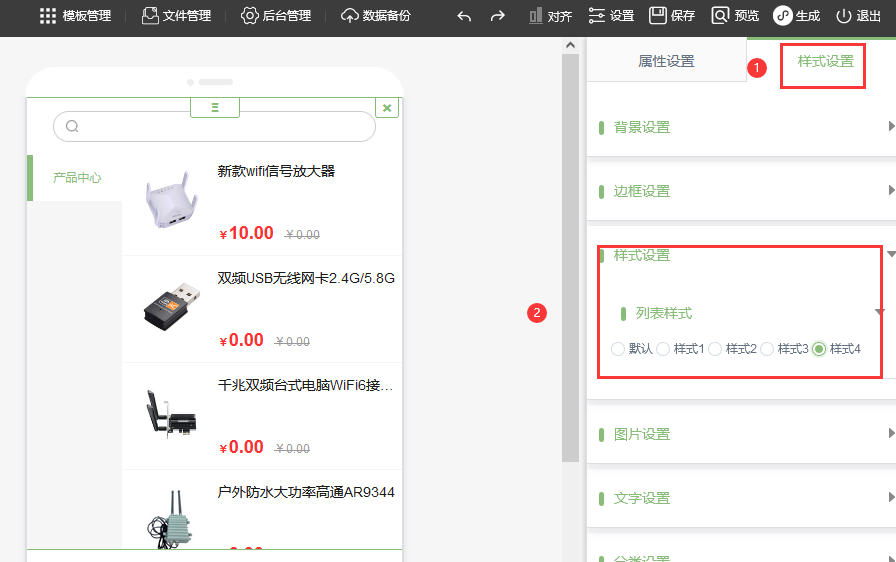
Task: Expand the 背景设置 section
Action: pyautogui.click(x=741, y=127)
